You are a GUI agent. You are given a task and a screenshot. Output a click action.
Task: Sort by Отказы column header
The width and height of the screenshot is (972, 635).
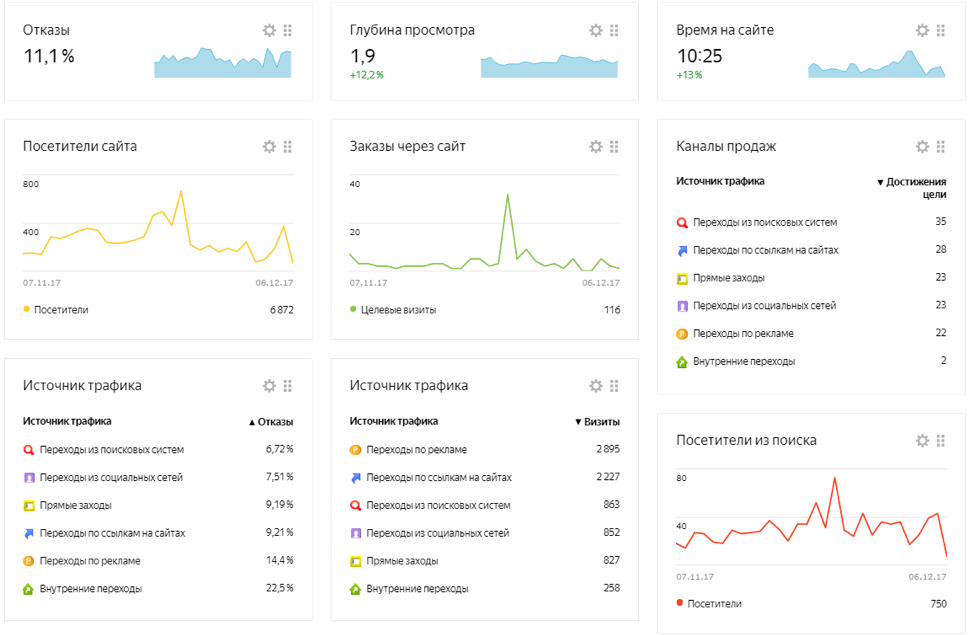pyautogui.click(x=270, y=422)
